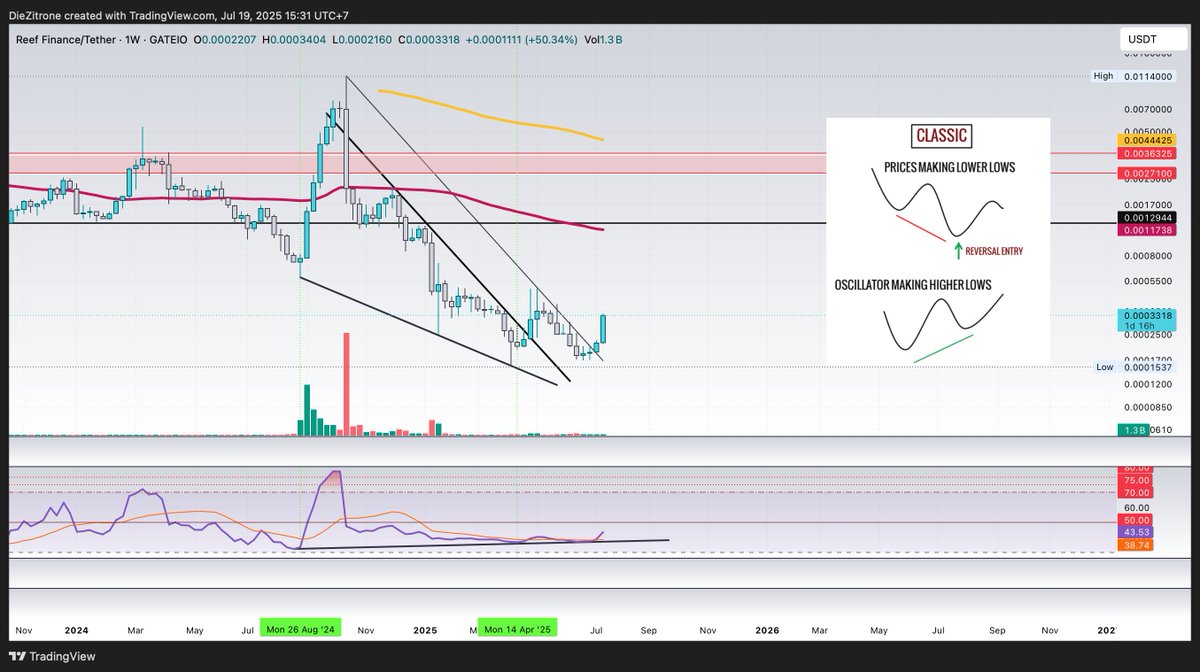Image resolution: width=1200 pixels, height=672 pixels.
Task: Click the magenta 0.0011738 price label
Action: (1147, 230)
